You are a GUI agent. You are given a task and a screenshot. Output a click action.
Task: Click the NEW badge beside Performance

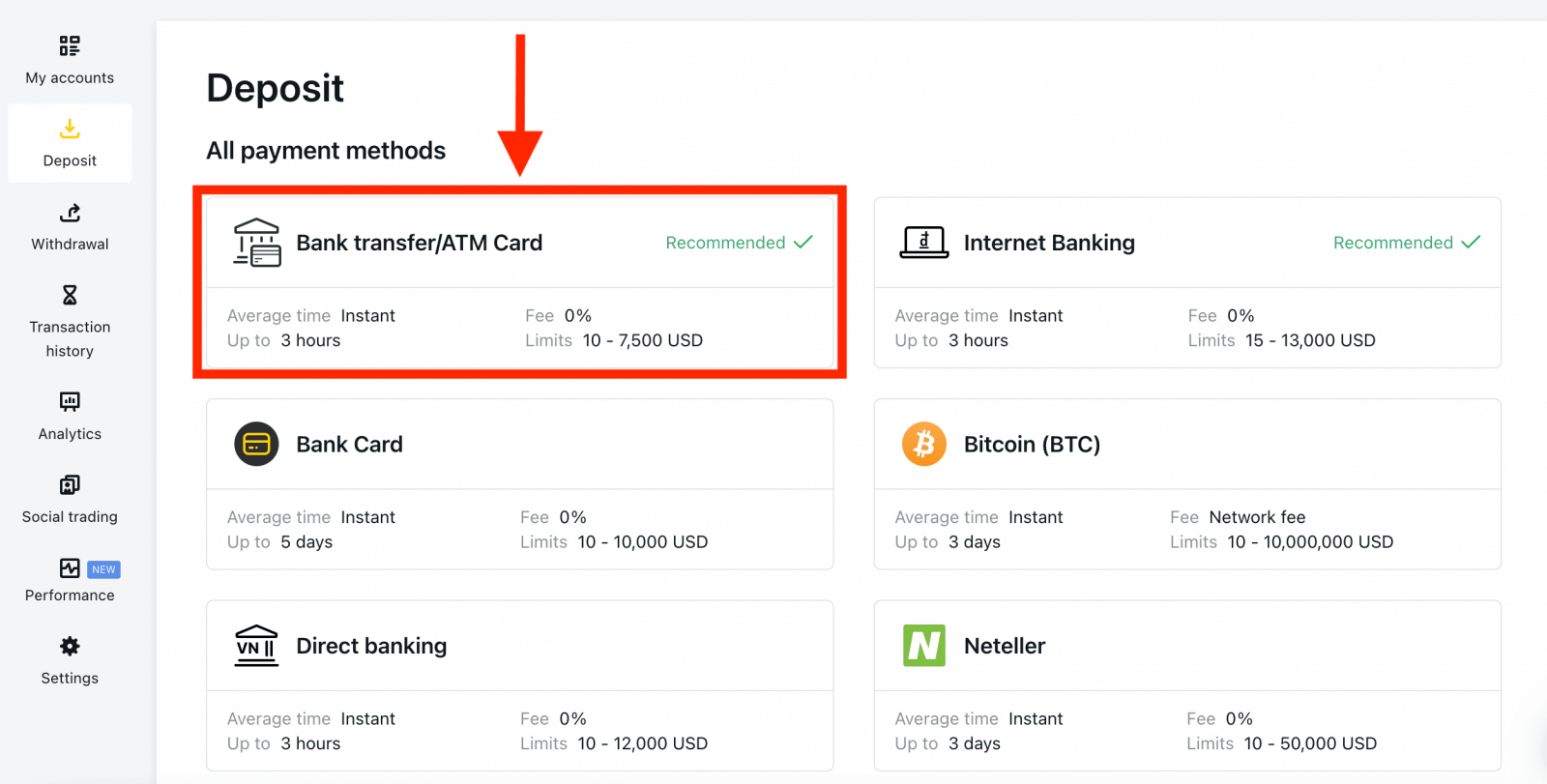click(104, 569)
